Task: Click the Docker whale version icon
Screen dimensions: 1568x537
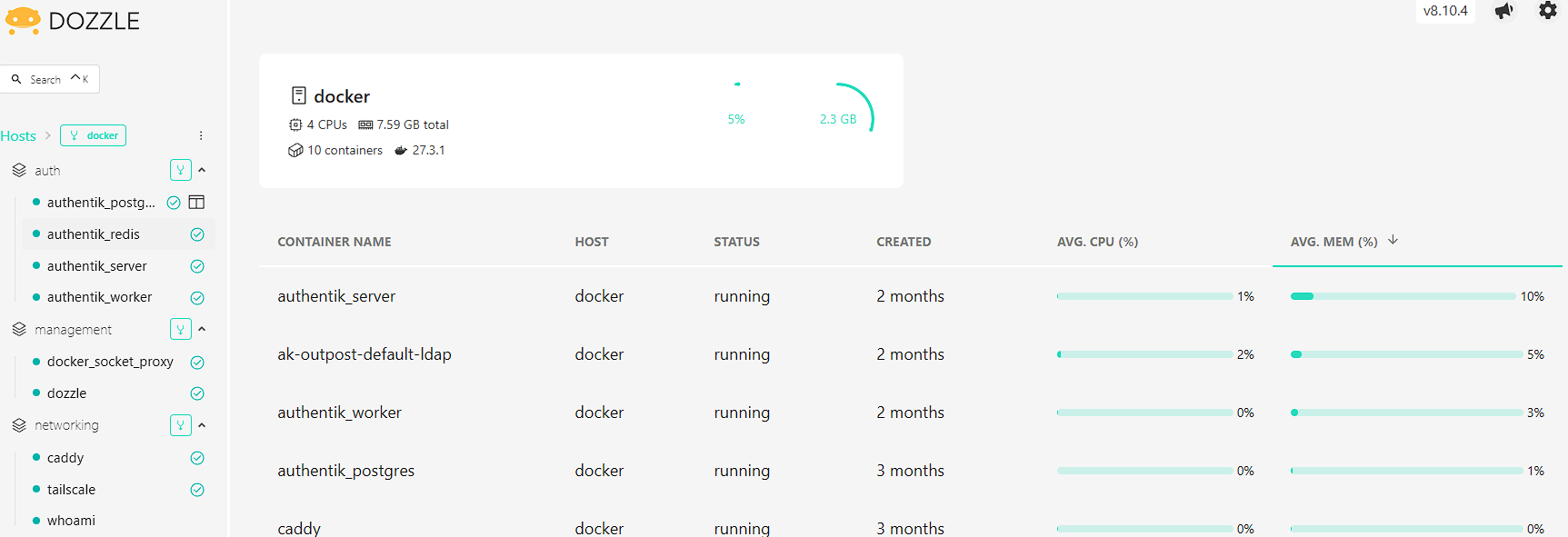Action: tap(401, 151)
